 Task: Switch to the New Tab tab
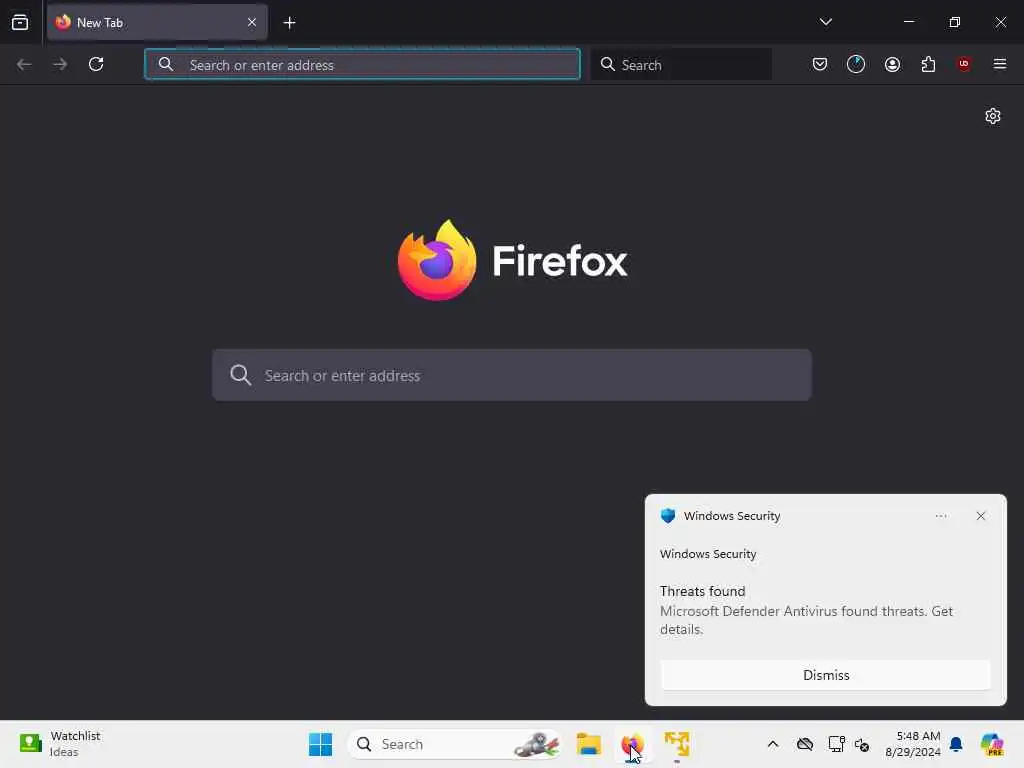pos(157,22)
